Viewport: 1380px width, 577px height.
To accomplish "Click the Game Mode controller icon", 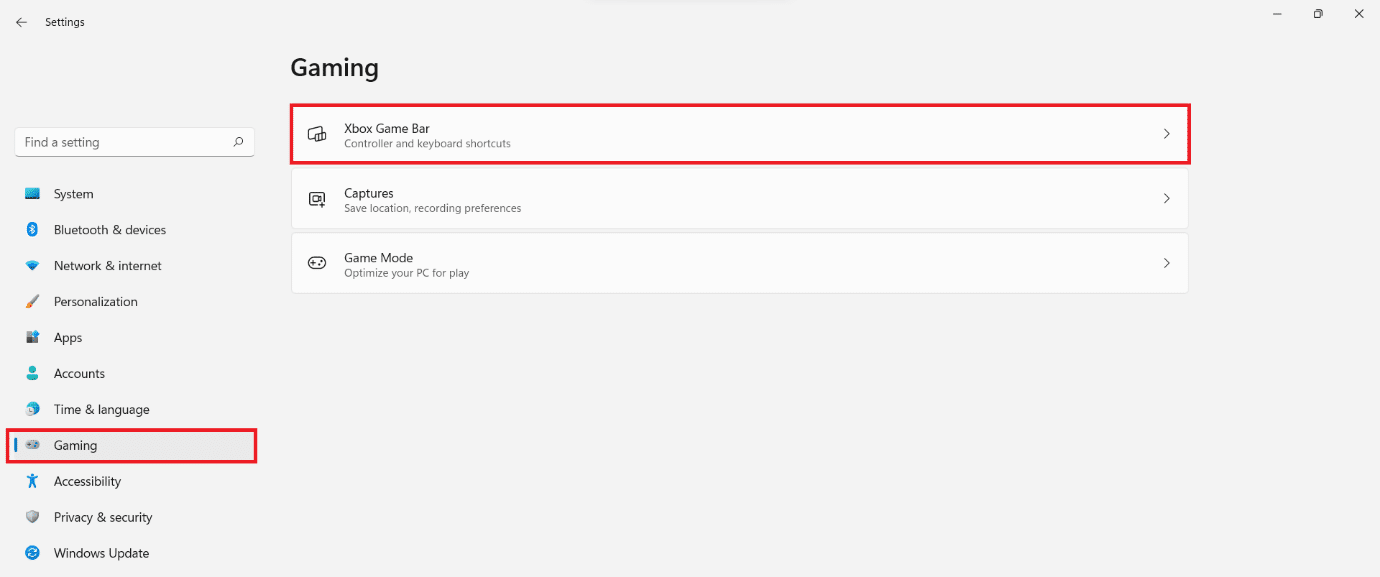I will click(x=317, y=263).
